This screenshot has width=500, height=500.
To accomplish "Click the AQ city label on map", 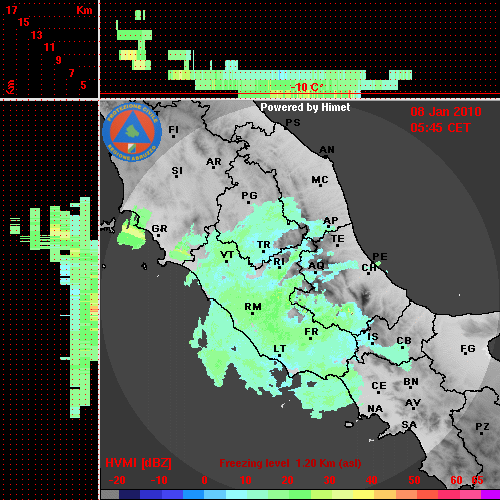I will (316, 265).
